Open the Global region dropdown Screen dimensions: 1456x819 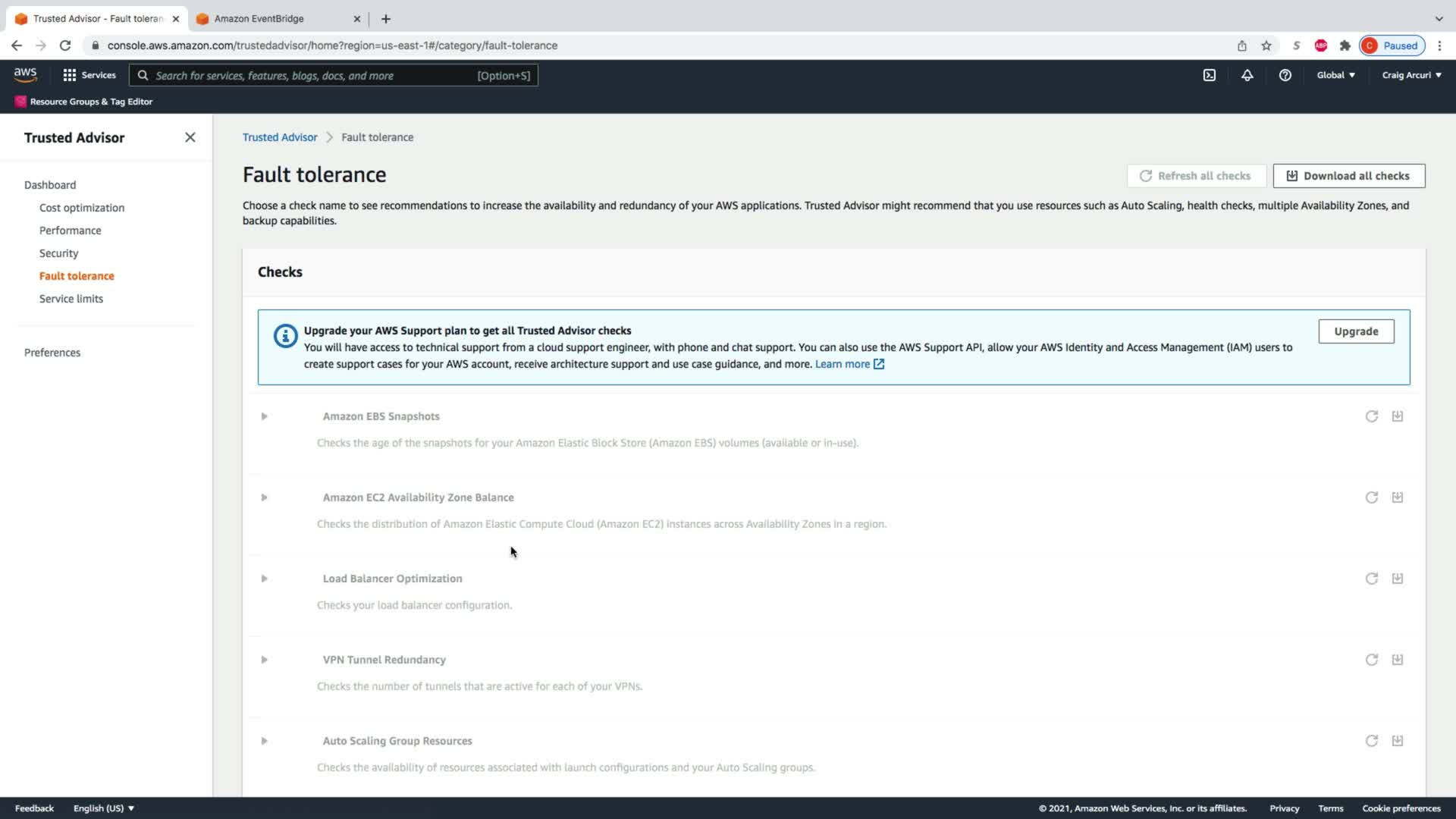[x=1335, y=75]
